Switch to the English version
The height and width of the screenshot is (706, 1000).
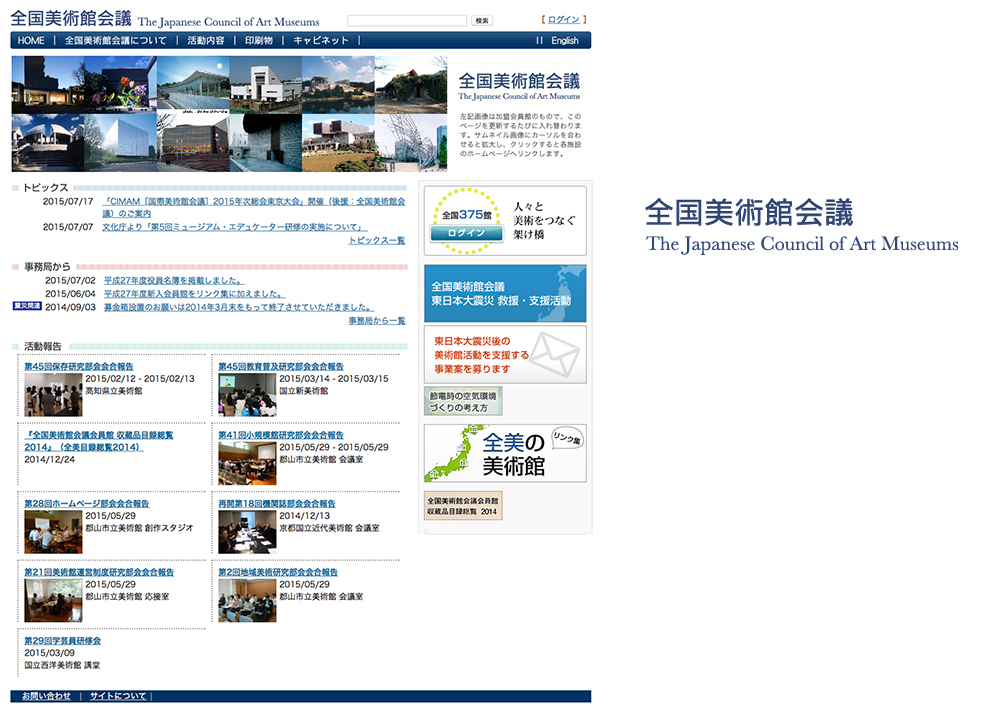(564, 40)
